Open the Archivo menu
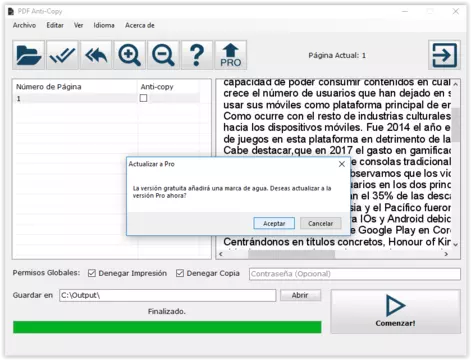This screenshot has height=360, width=471. click(x=24, y=25)
